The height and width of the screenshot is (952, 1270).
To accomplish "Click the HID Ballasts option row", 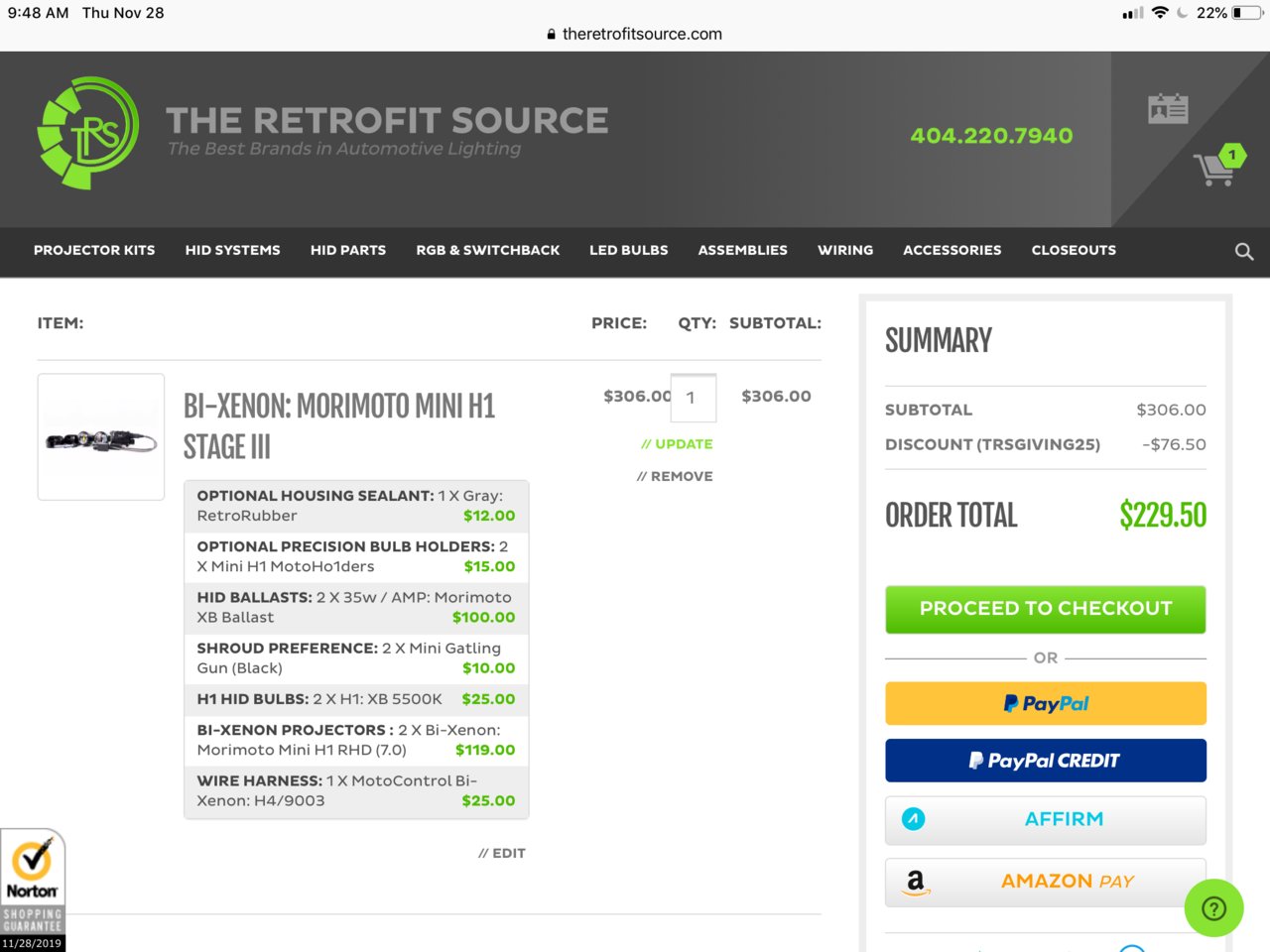I will 356,607.
